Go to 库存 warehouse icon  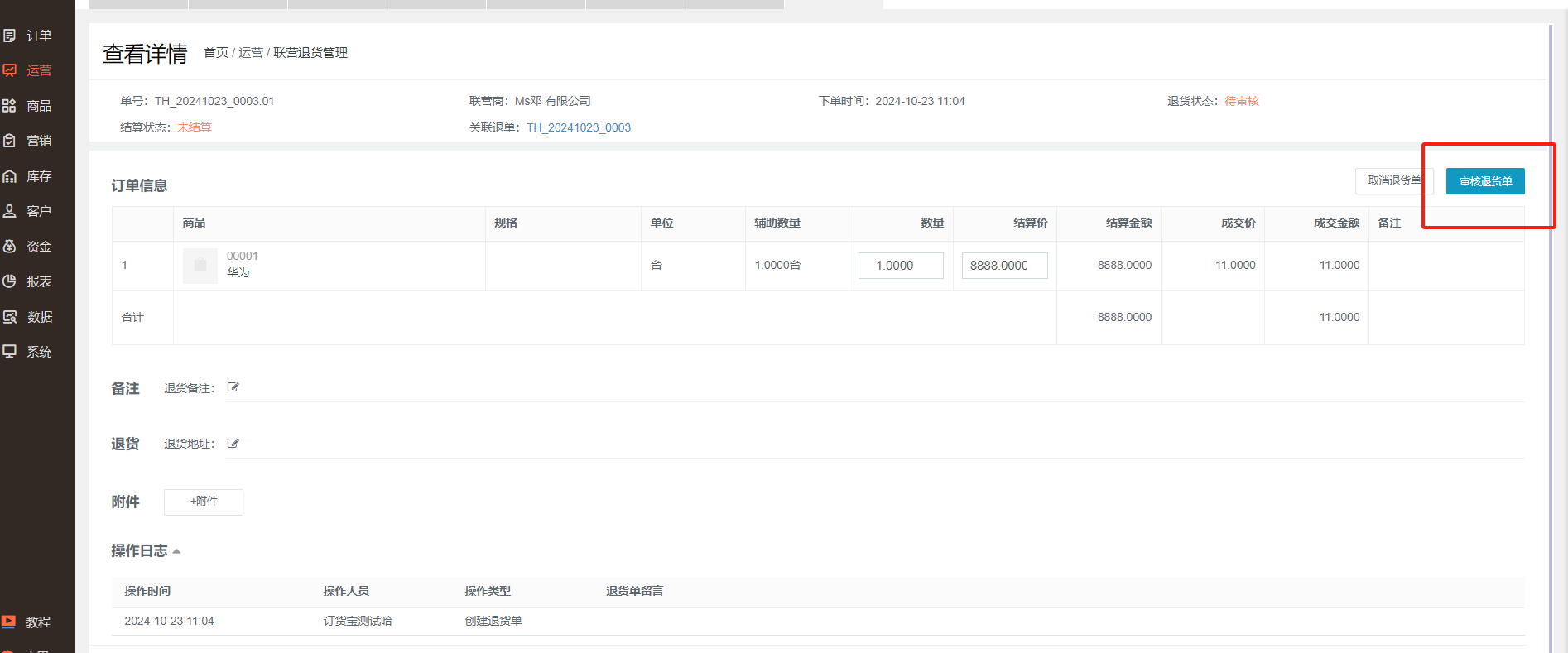(10, 176)
